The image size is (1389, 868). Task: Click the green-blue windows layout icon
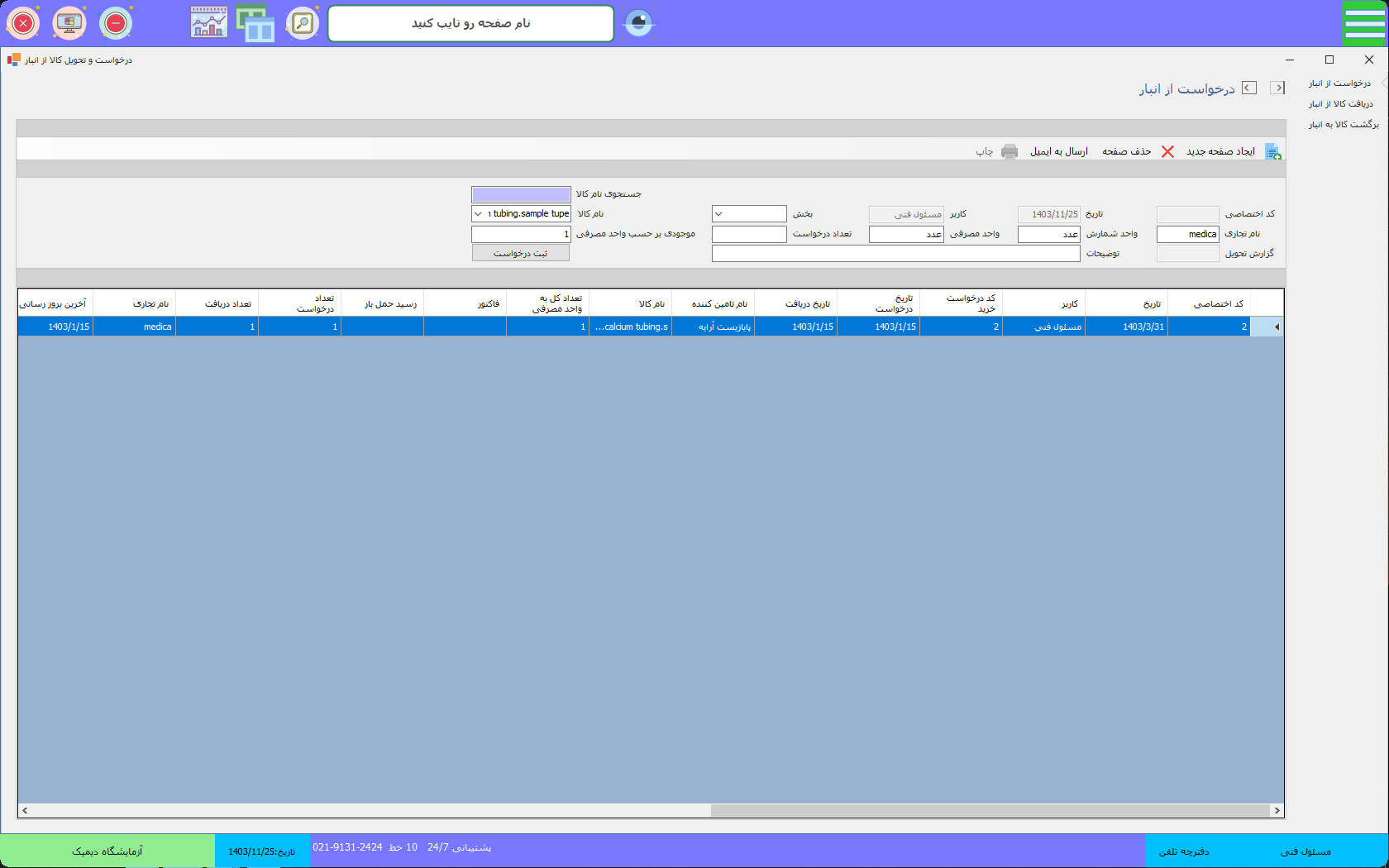pos(255,23)
